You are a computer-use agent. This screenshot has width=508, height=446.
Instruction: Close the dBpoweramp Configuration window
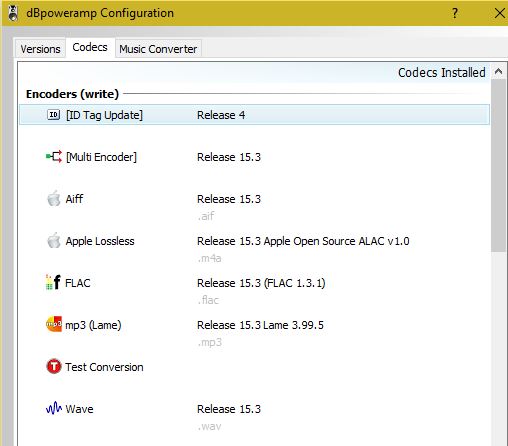(x=499, y=13)
